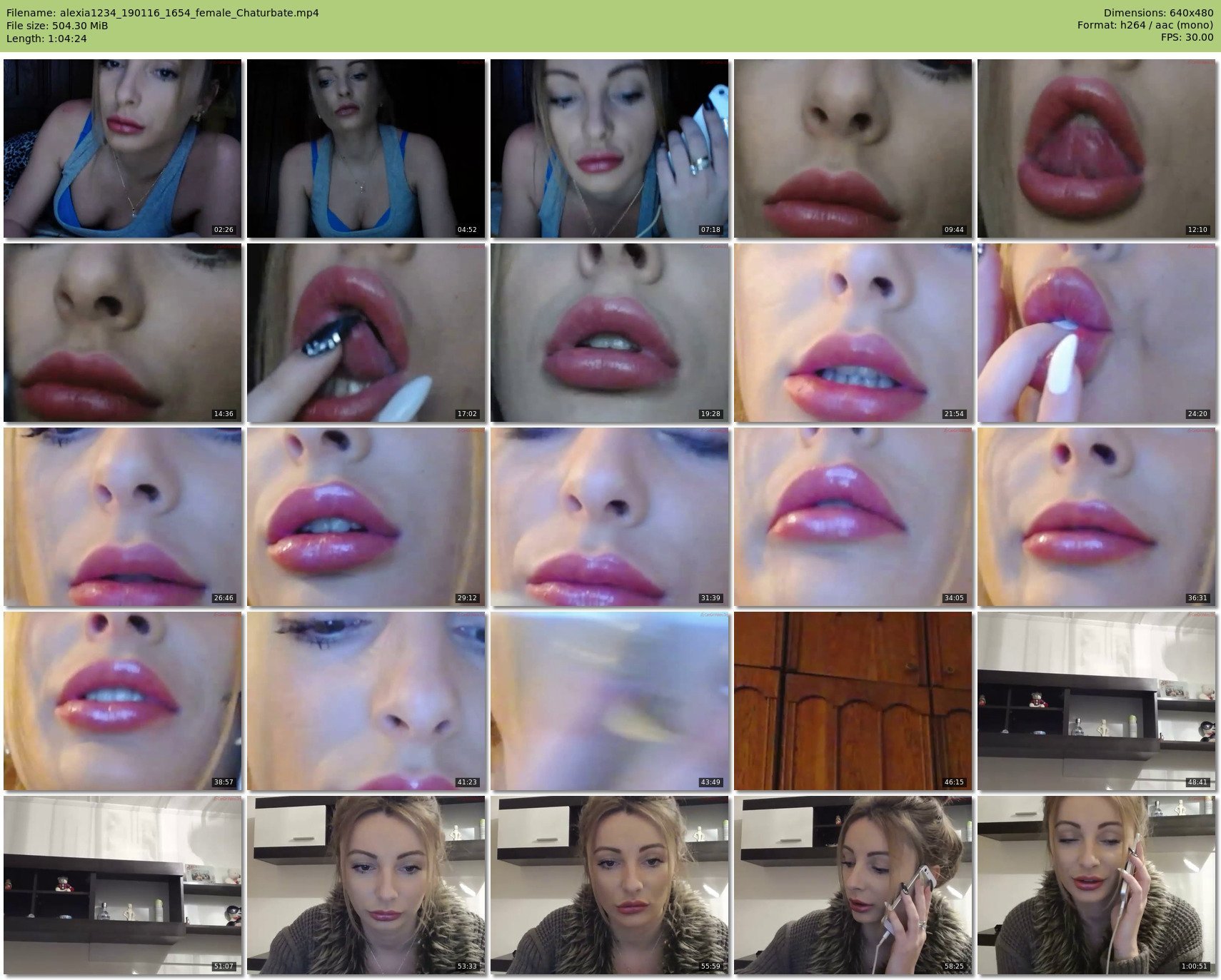The width and height of the screenshot is (1221, 980).
Task: Open the frame captured at 12:10
Action: pyautogui.click(x=1097, y=148)
